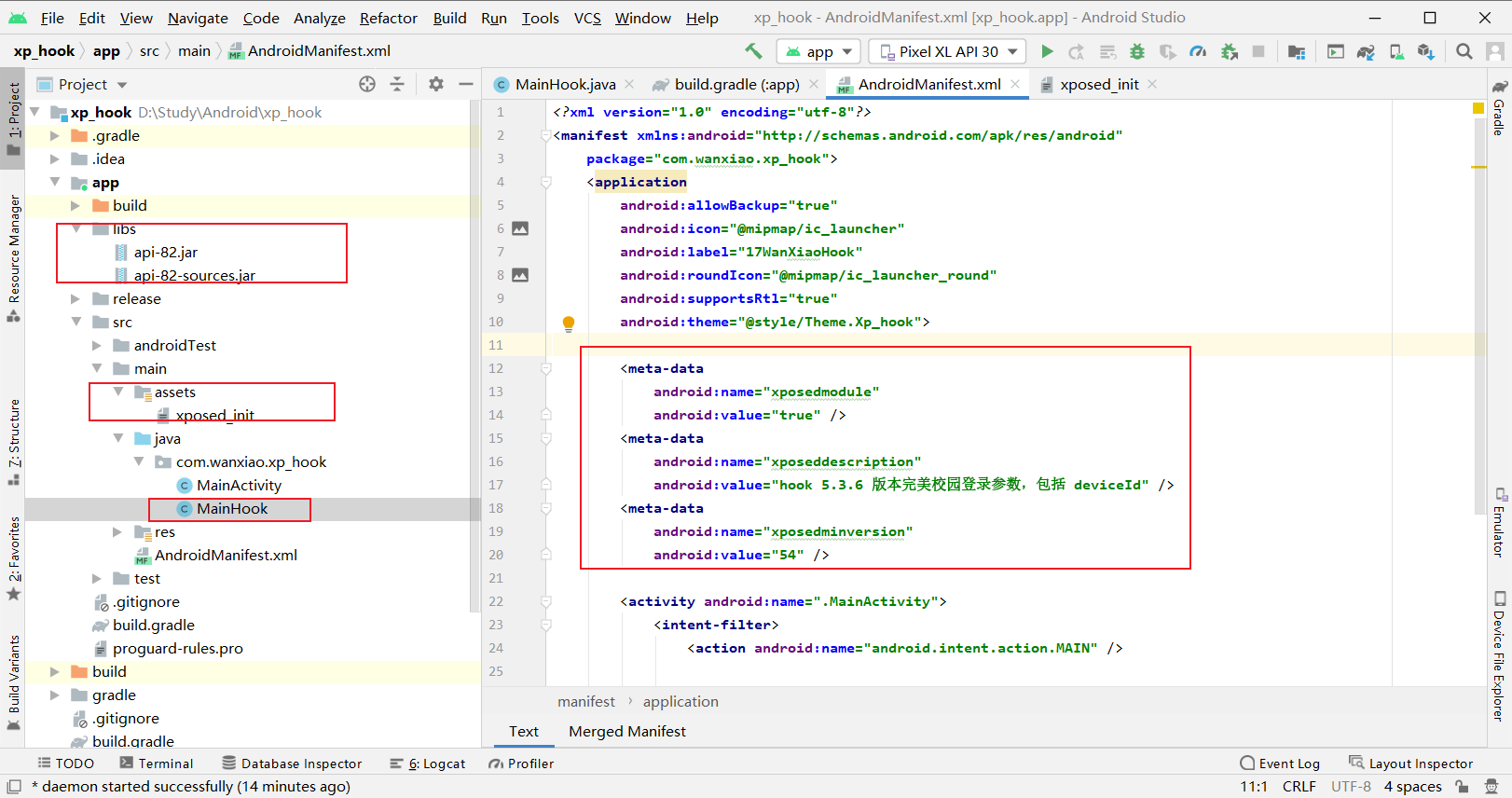Expand the .gradle folder
1512x798 pixels.
(x=55, y=135)
